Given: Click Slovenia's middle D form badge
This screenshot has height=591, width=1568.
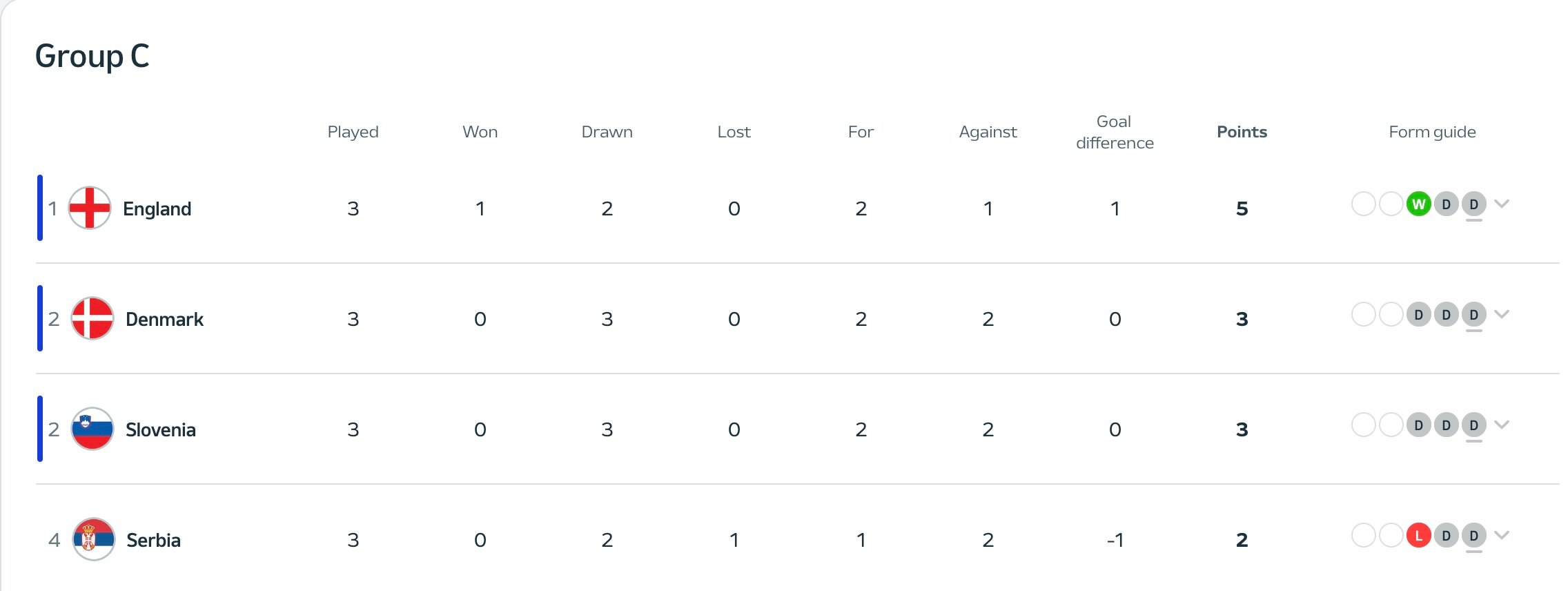Looking at the screenshot, I should pyautogui.click(x=1446, y=425).
